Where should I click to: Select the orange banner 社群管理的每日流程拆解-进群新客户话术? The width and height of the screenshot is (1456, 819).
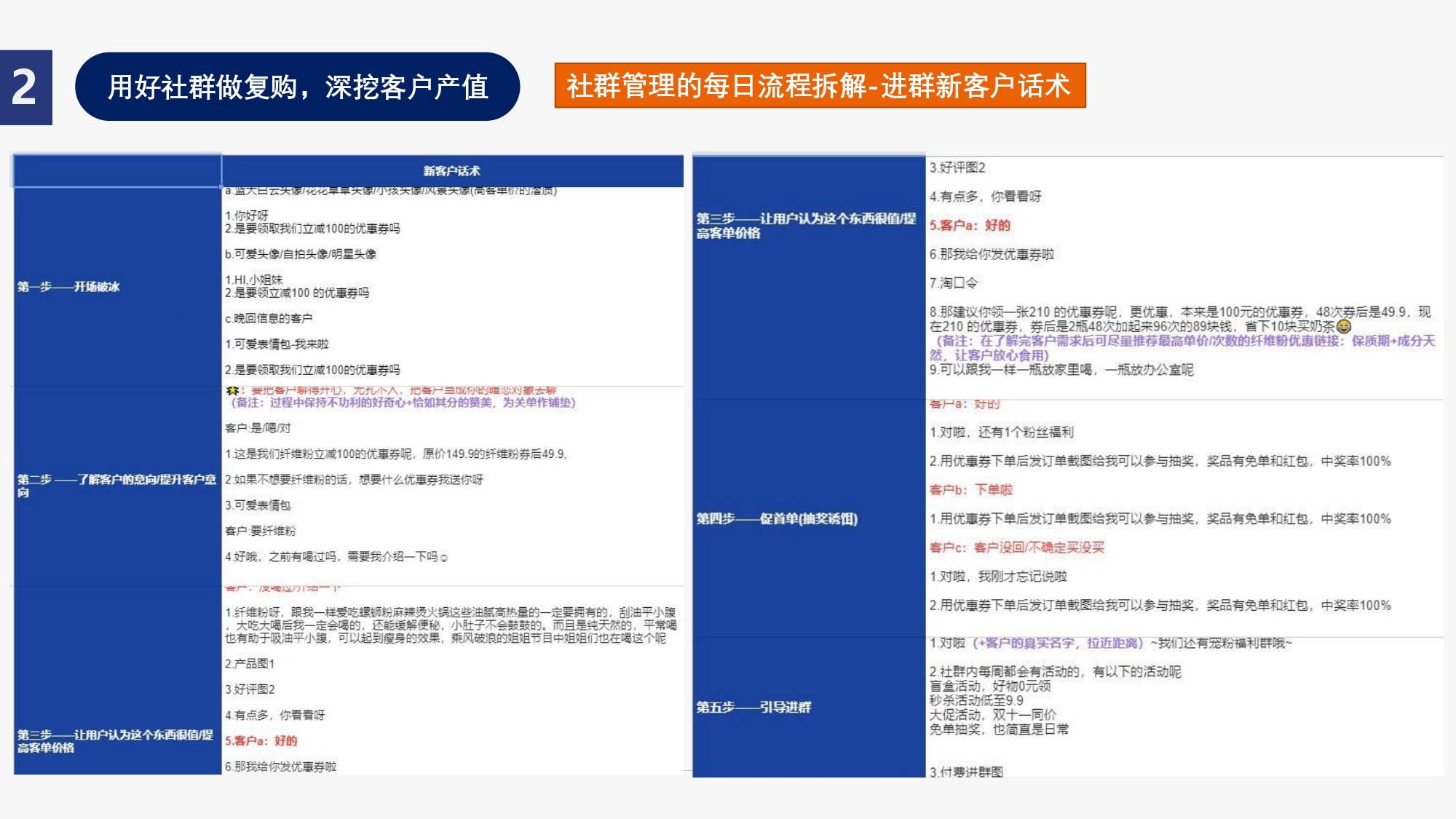(x=820, y=85)
